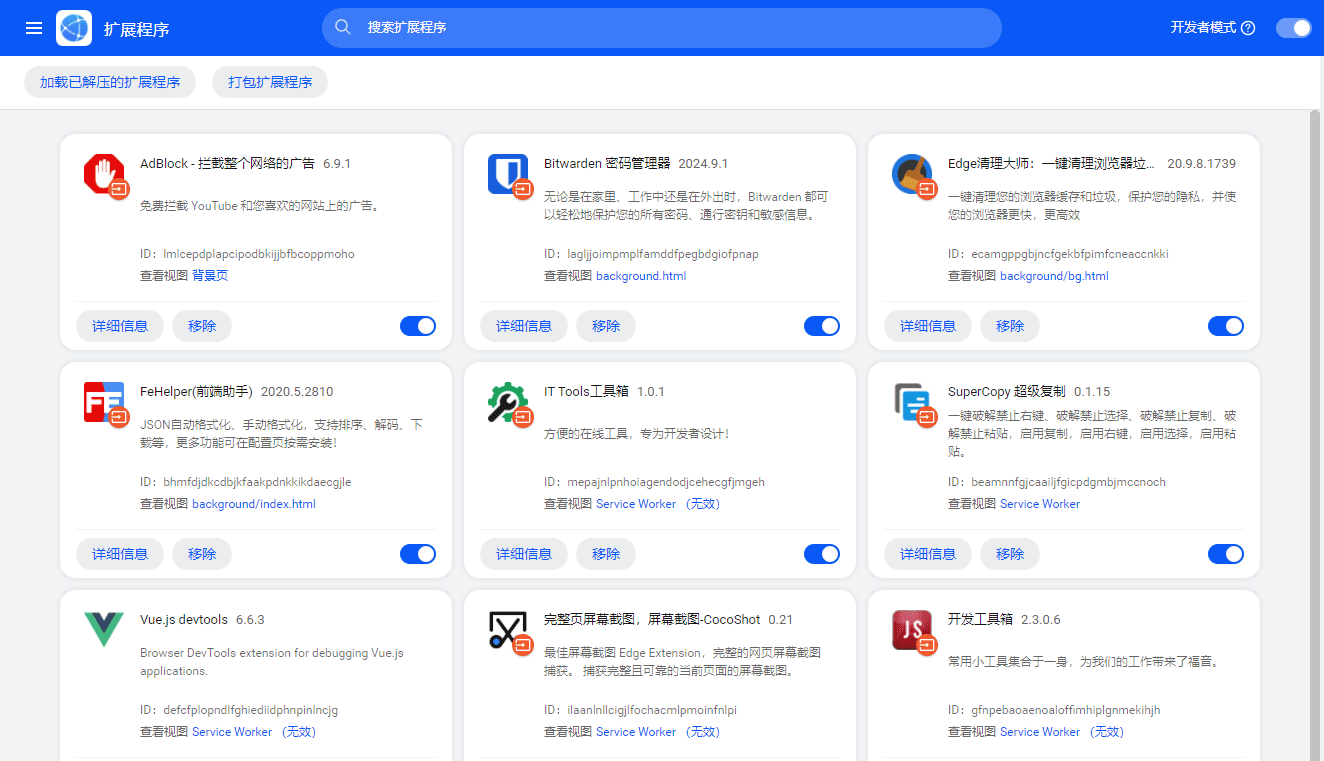Remove the Edge清理大师 extension
Image resolution: width=1324 pixels, height=761 pixels.
pos(1010,326)
